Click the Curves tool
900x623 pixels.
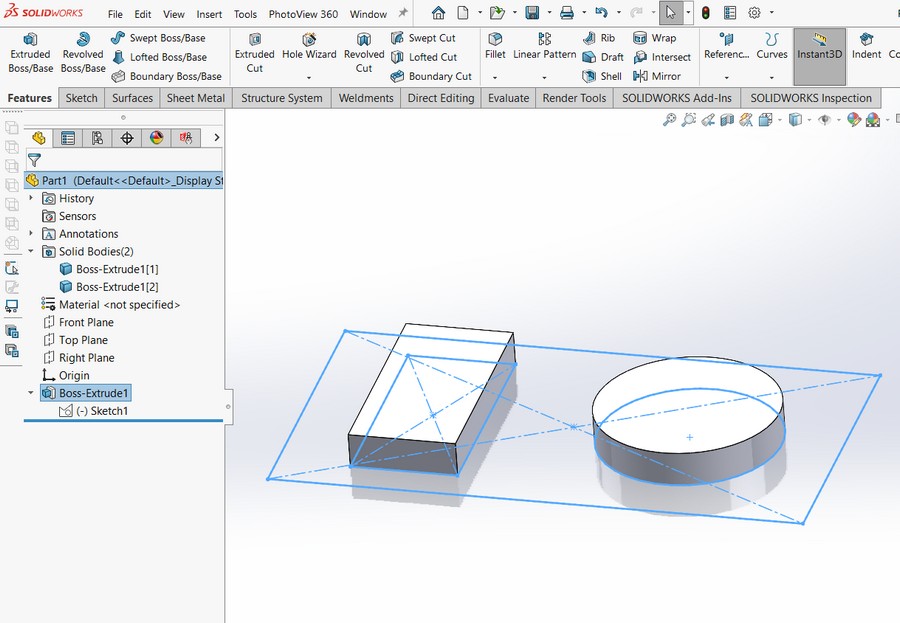click(771, 47)
